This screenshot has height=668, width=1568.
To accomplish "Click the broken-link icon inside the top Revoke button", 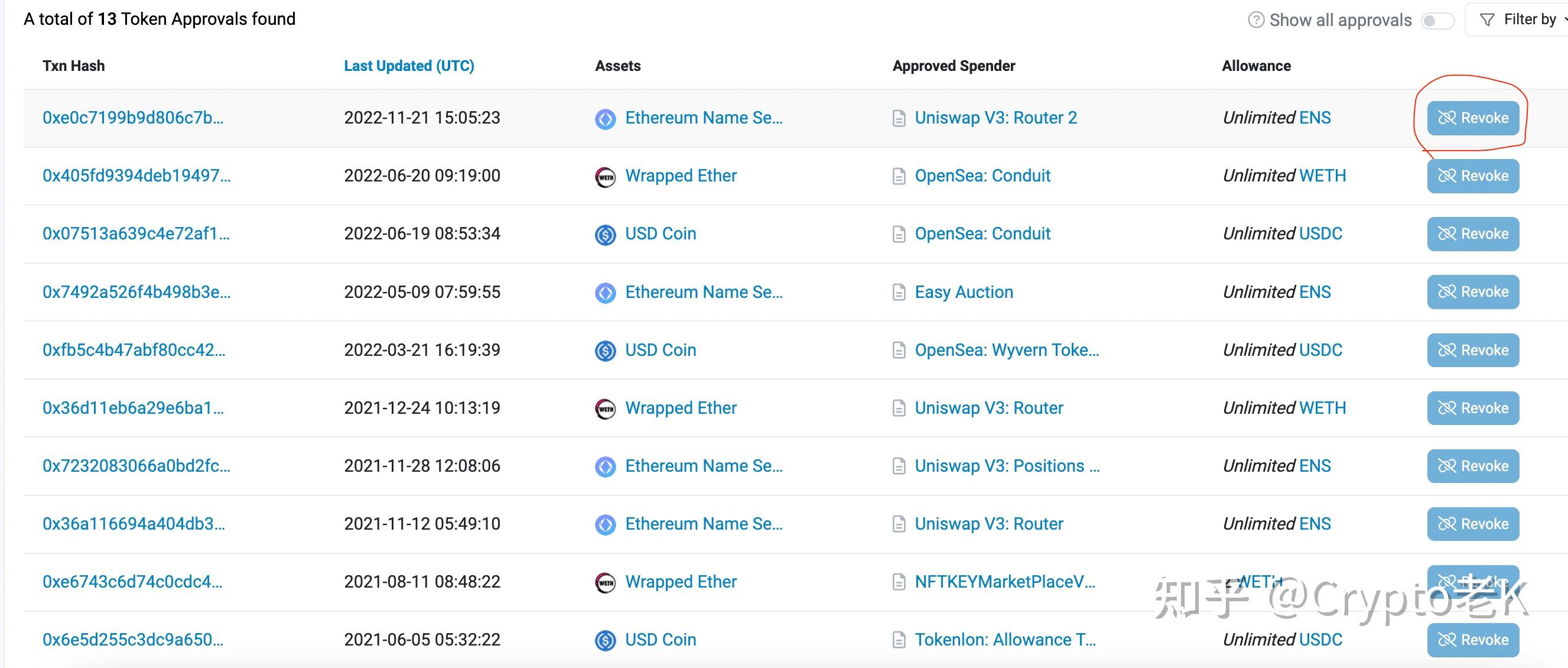I will coord(1447,118).
